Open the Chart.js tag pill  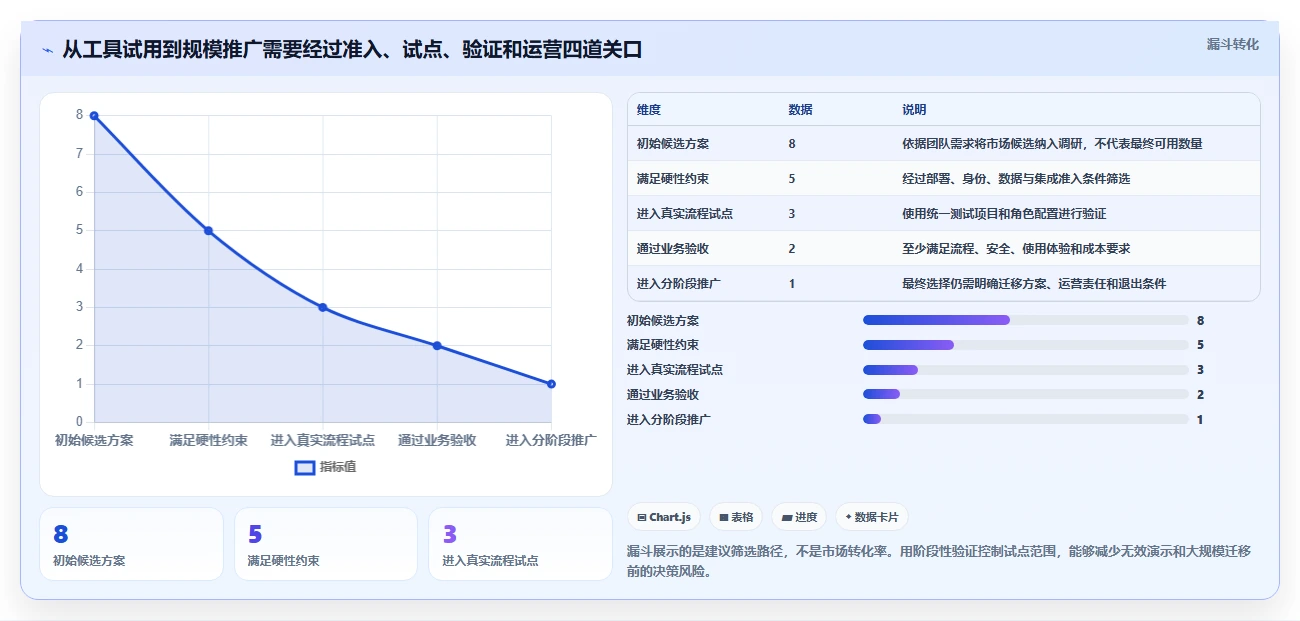click(664, 517)
